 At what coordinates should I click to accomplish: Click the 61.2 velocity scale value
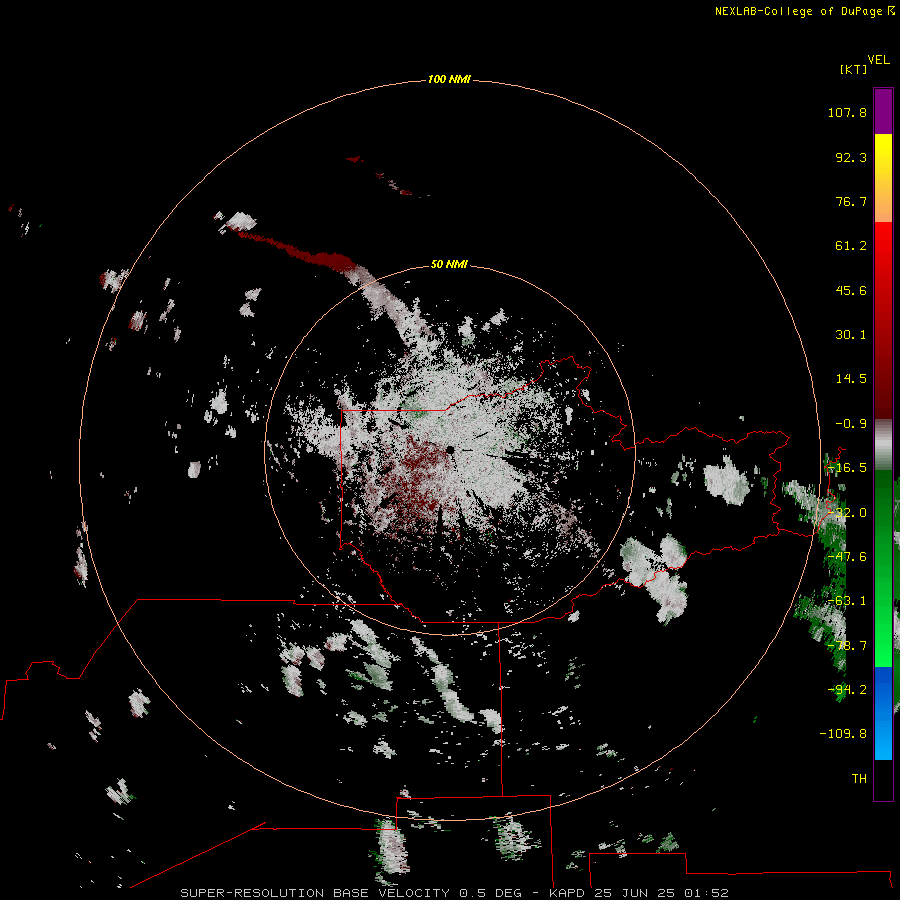[851, 246]
